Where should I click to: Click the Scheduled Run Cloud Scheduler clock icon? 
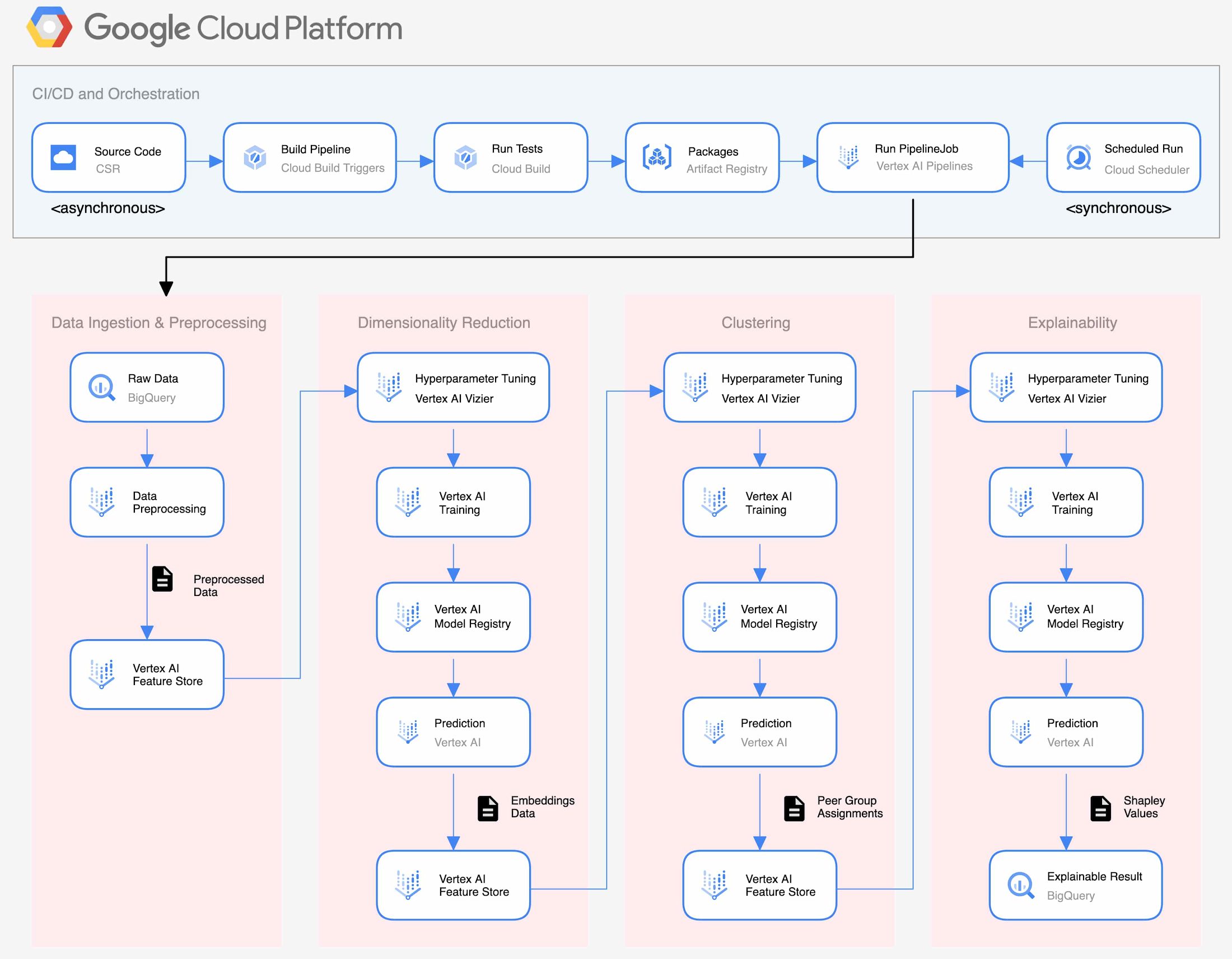[1079, 157]
